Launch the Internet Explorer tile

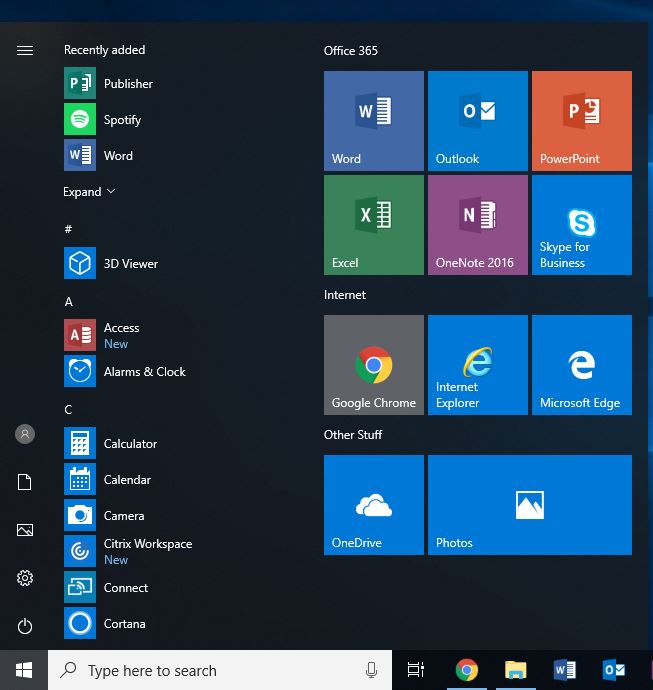point(477,364)
